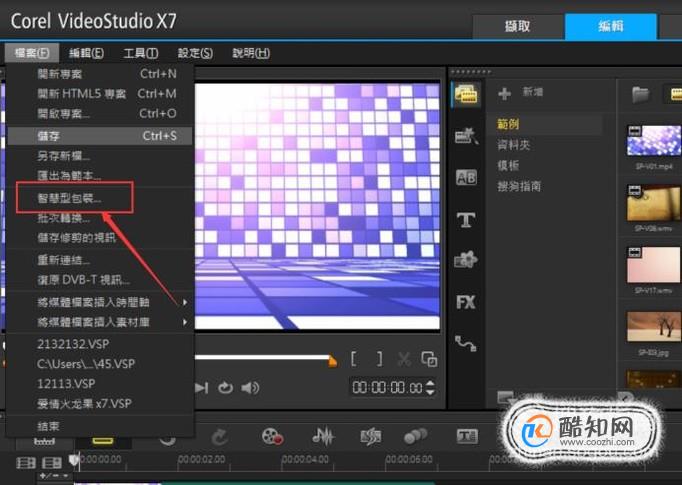682x485 pixels.
Task: Open the 編輯(E) menu
Action: [86, 53]
